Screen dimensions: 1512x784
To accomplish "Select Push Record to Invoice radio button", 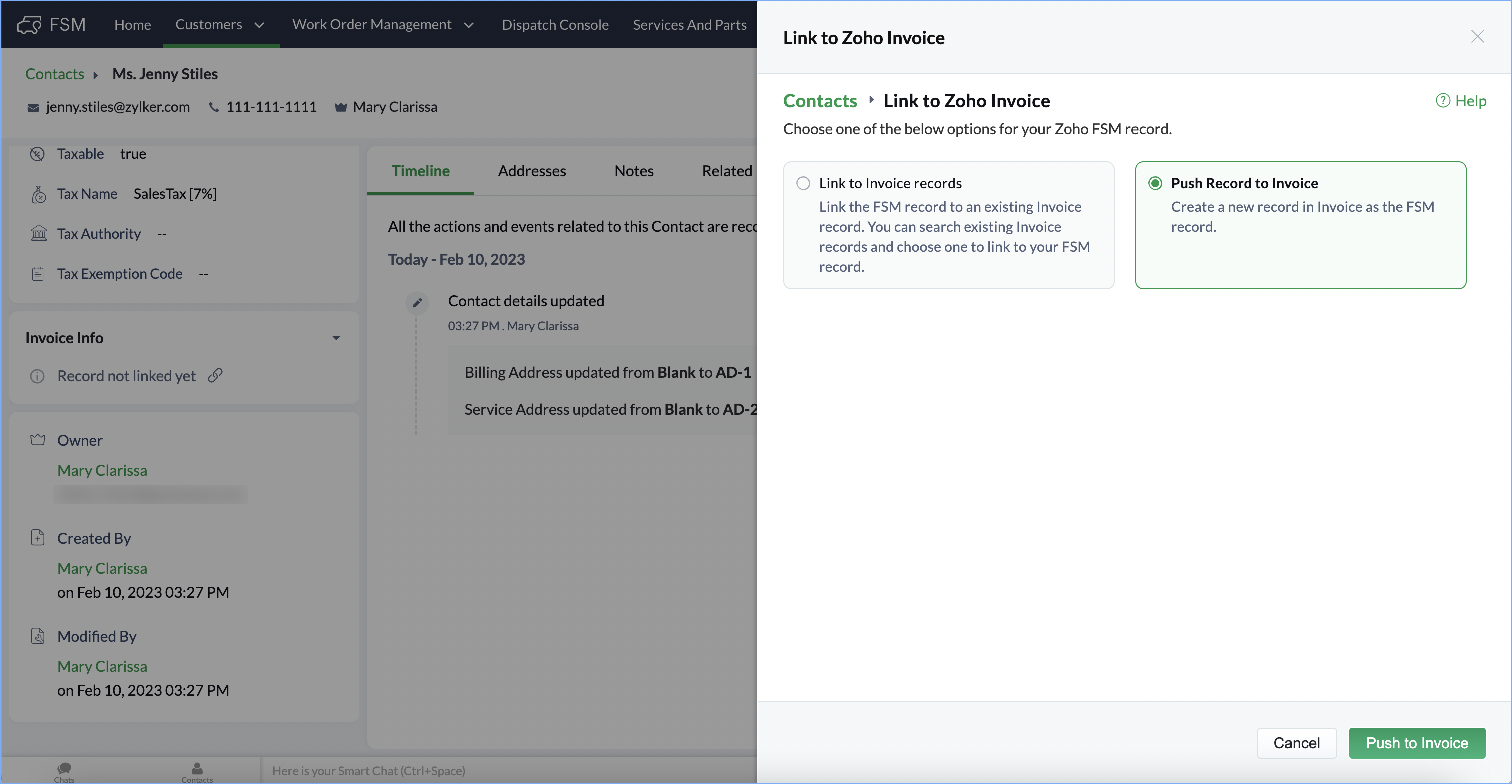I will (x=1155, y=183).
